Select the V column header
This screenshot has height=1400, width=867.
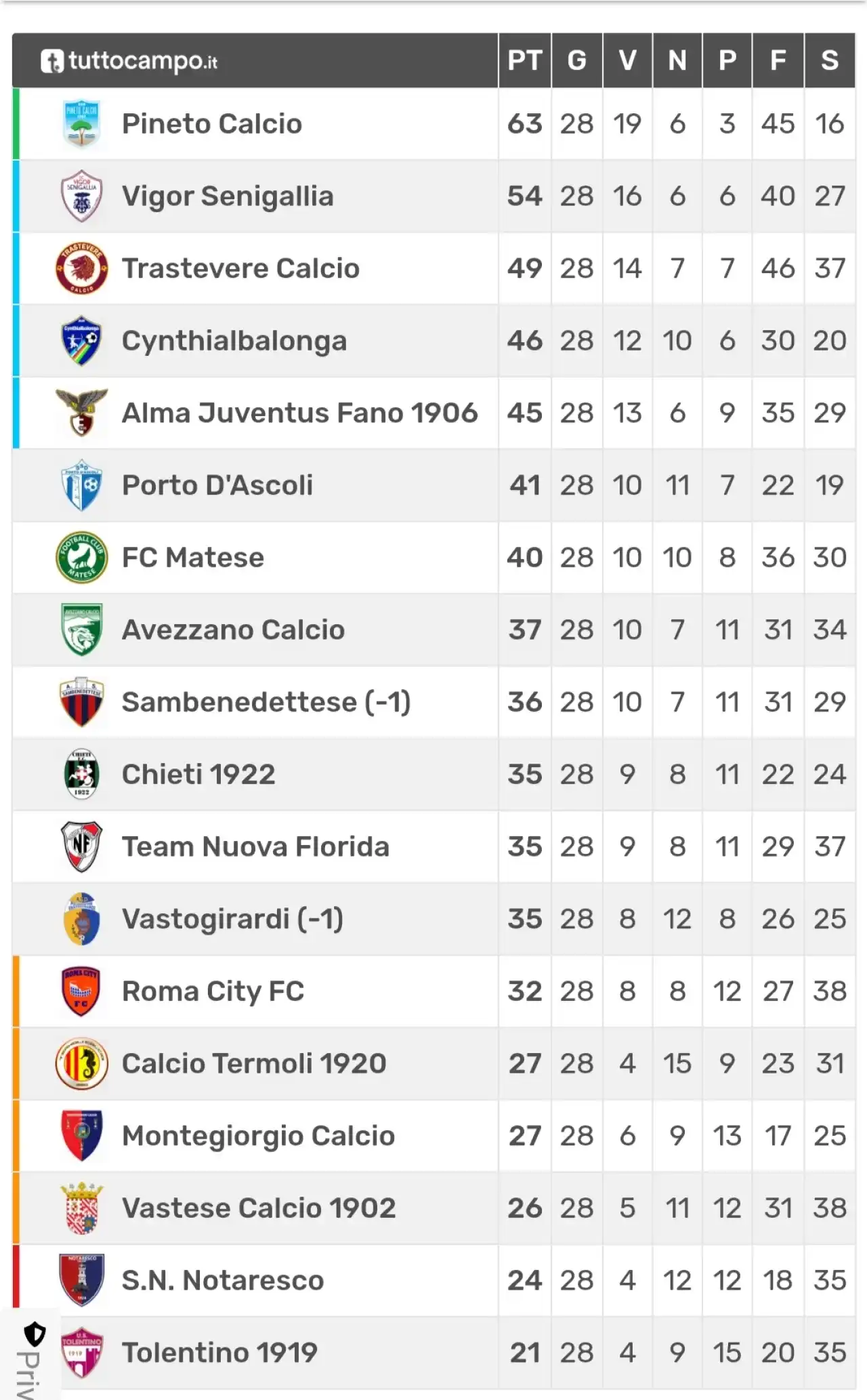(x=627, y=60)
